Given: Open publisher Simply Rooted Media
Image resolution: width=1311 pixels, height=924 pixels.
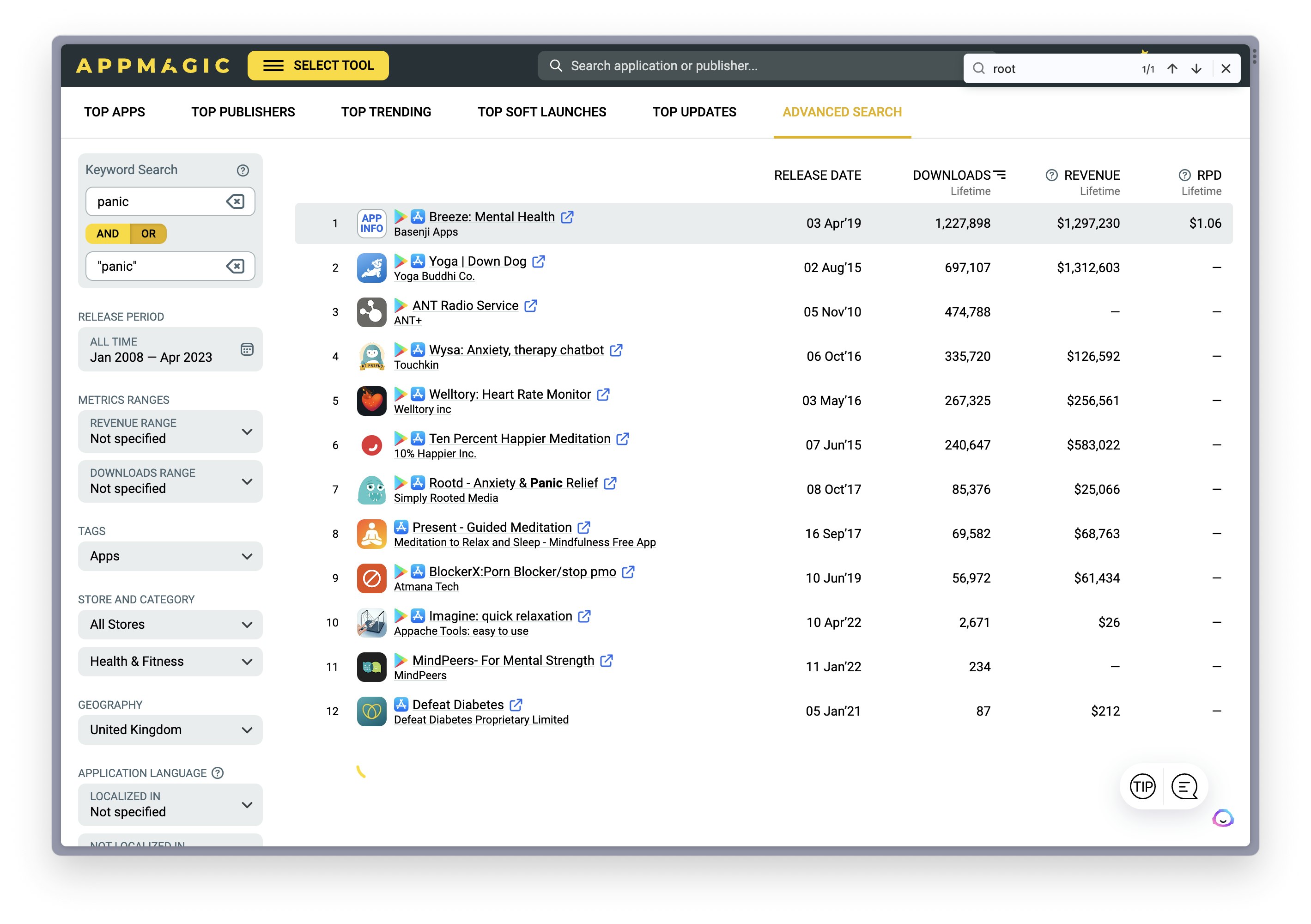Looking at the screenshot, I should (x=446, y=498).
